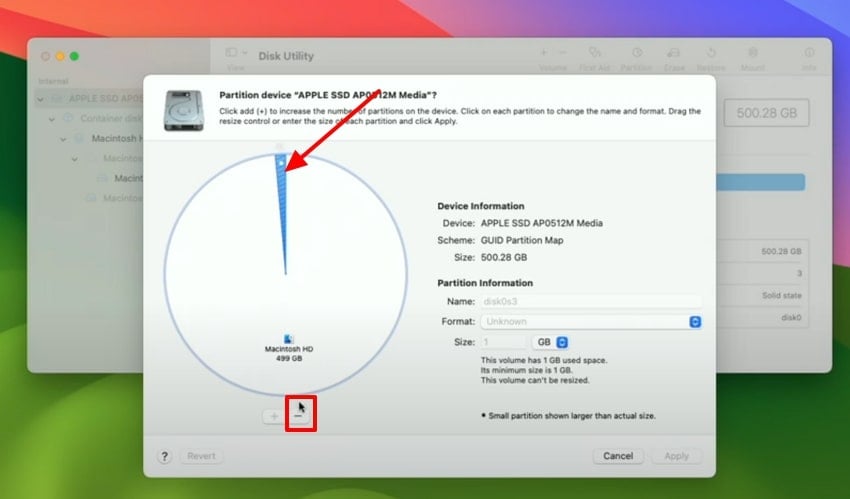Click the add Volume plus icon in toolbar
Screen dimensions: 850x499
pos(544,53)
